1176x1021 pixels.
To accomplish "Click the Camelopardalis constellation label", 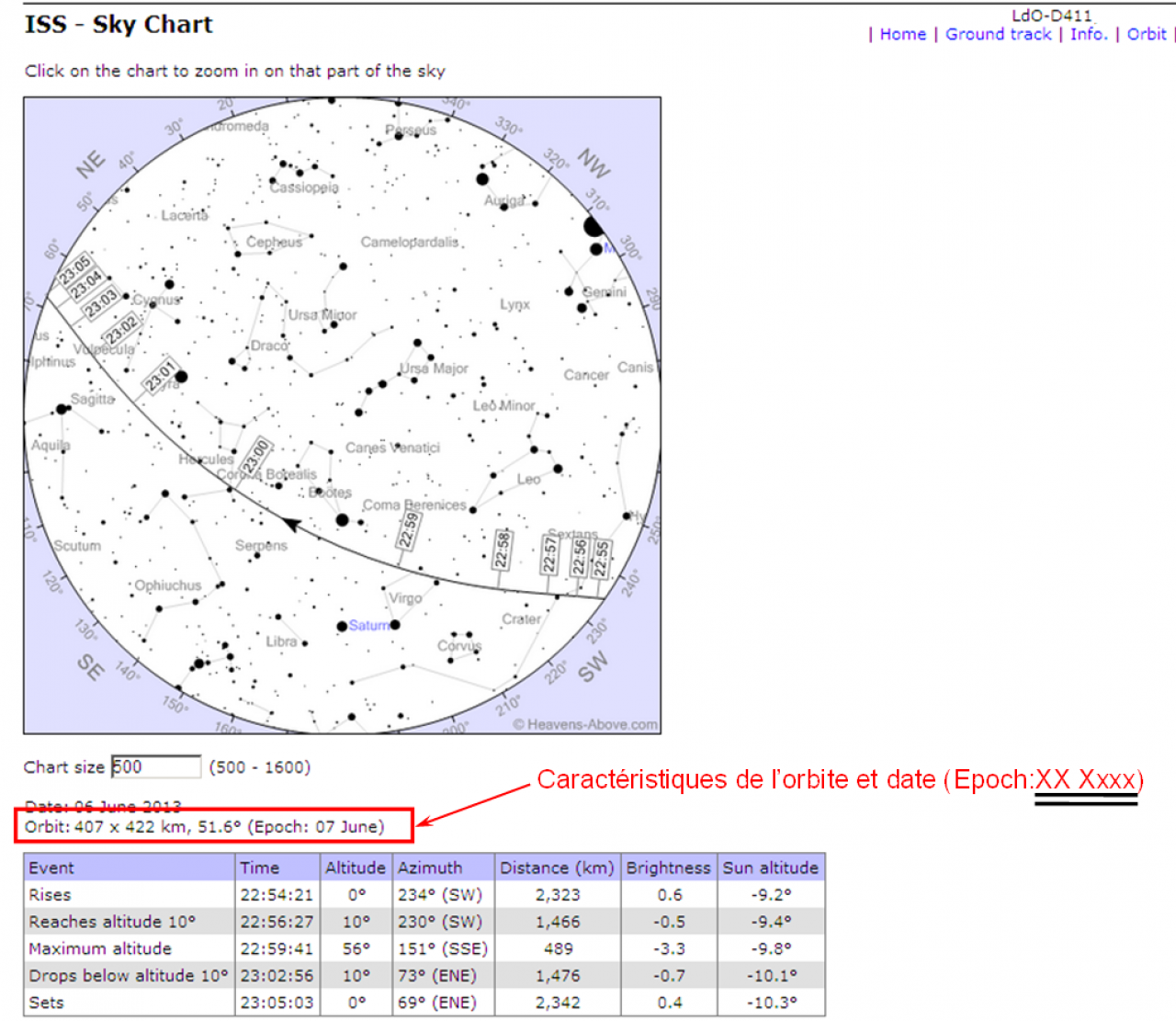I will pos(409,243).
